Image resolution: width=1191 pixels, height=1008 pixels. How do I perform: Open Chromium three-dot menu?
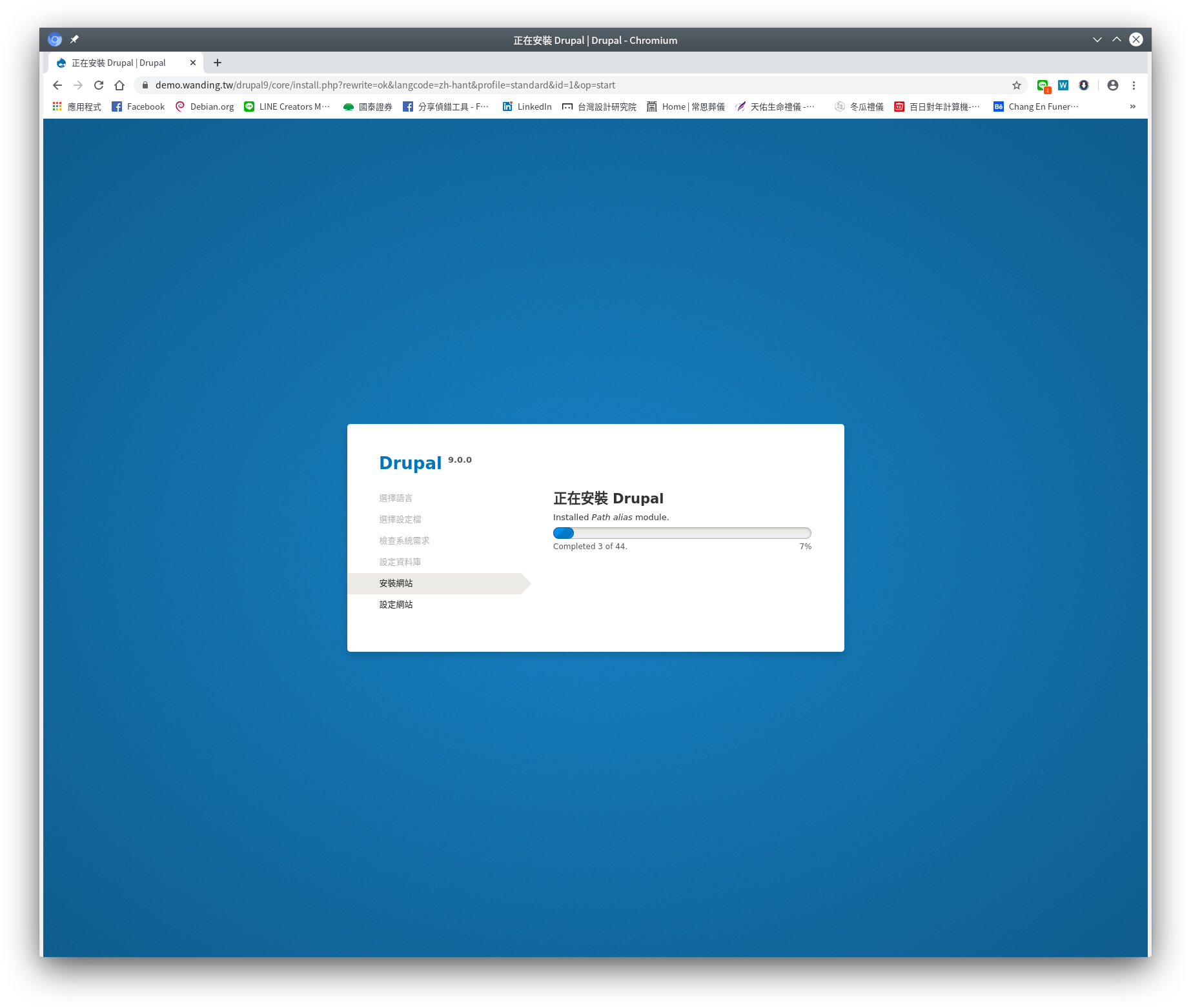click(x=1134, y=85)
